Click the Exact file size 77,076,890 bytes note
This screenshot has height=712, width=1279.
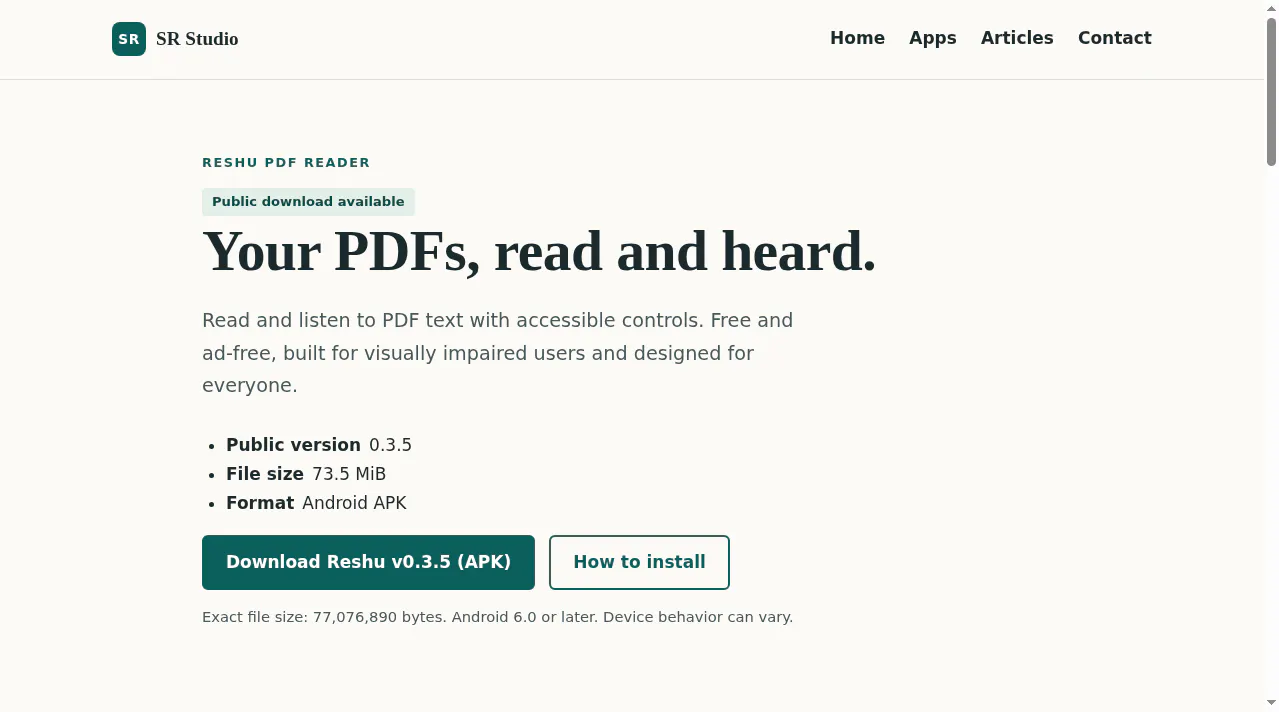click(497, 617)
